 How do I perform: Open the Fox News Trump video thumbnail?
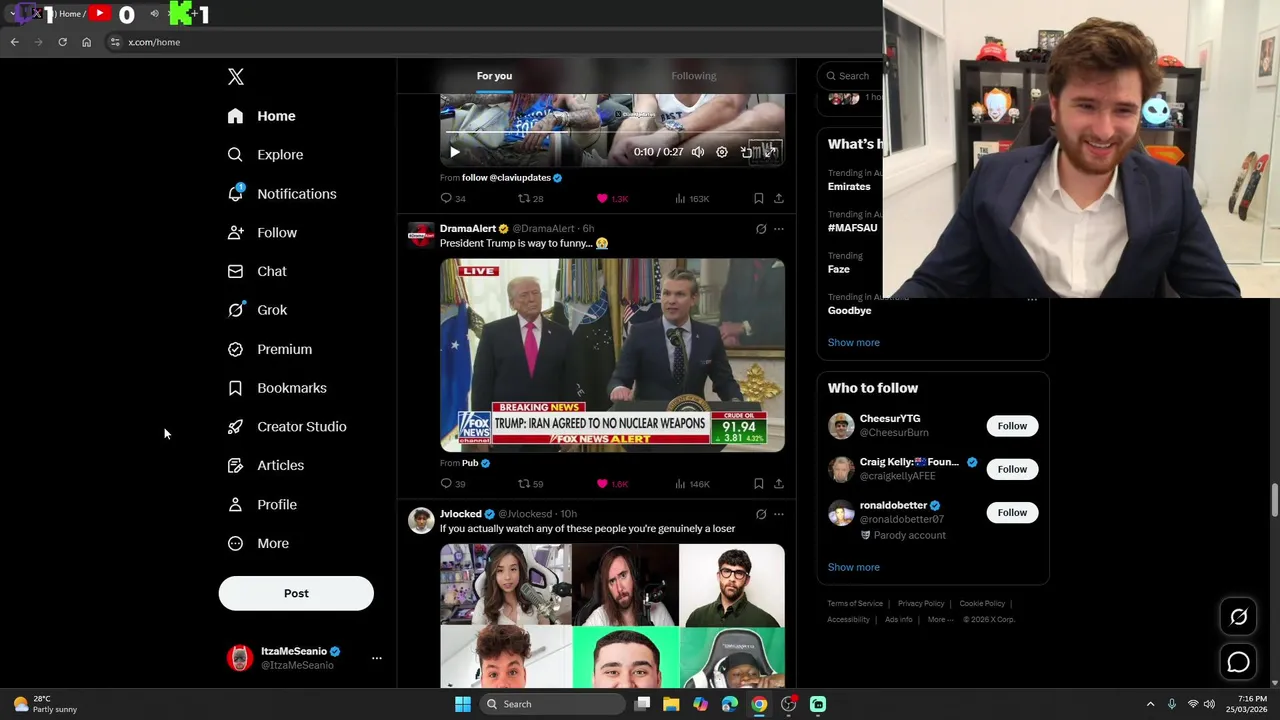[612, 355]
